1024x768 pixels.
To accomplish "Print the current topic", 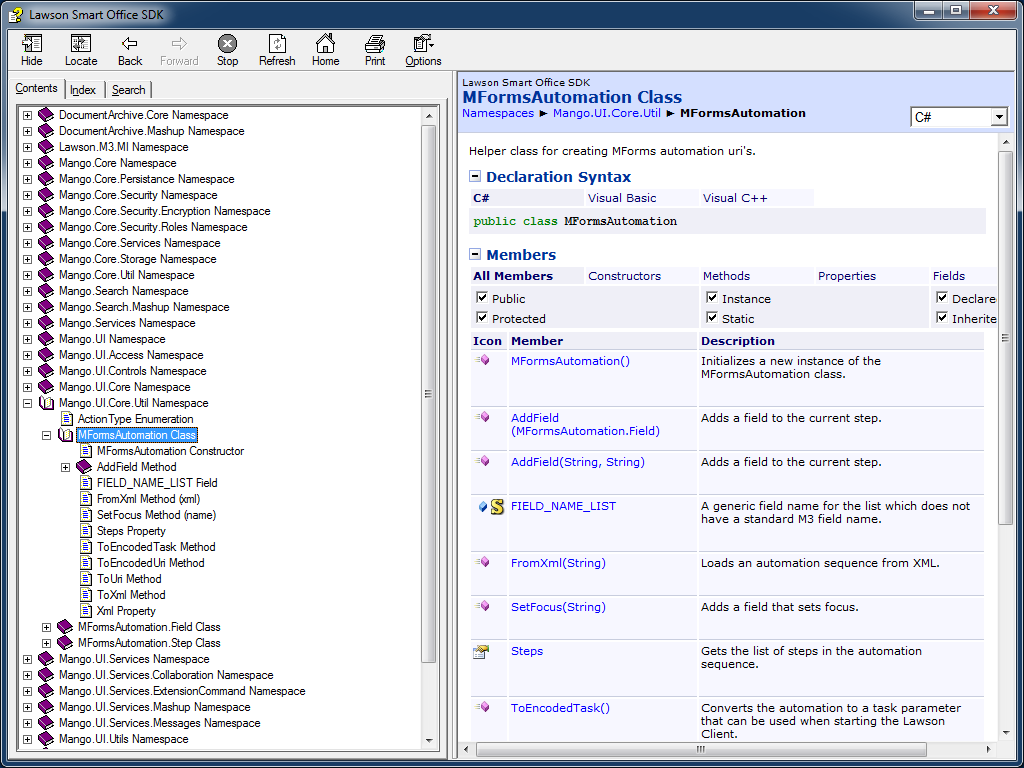I will [375, 50].
